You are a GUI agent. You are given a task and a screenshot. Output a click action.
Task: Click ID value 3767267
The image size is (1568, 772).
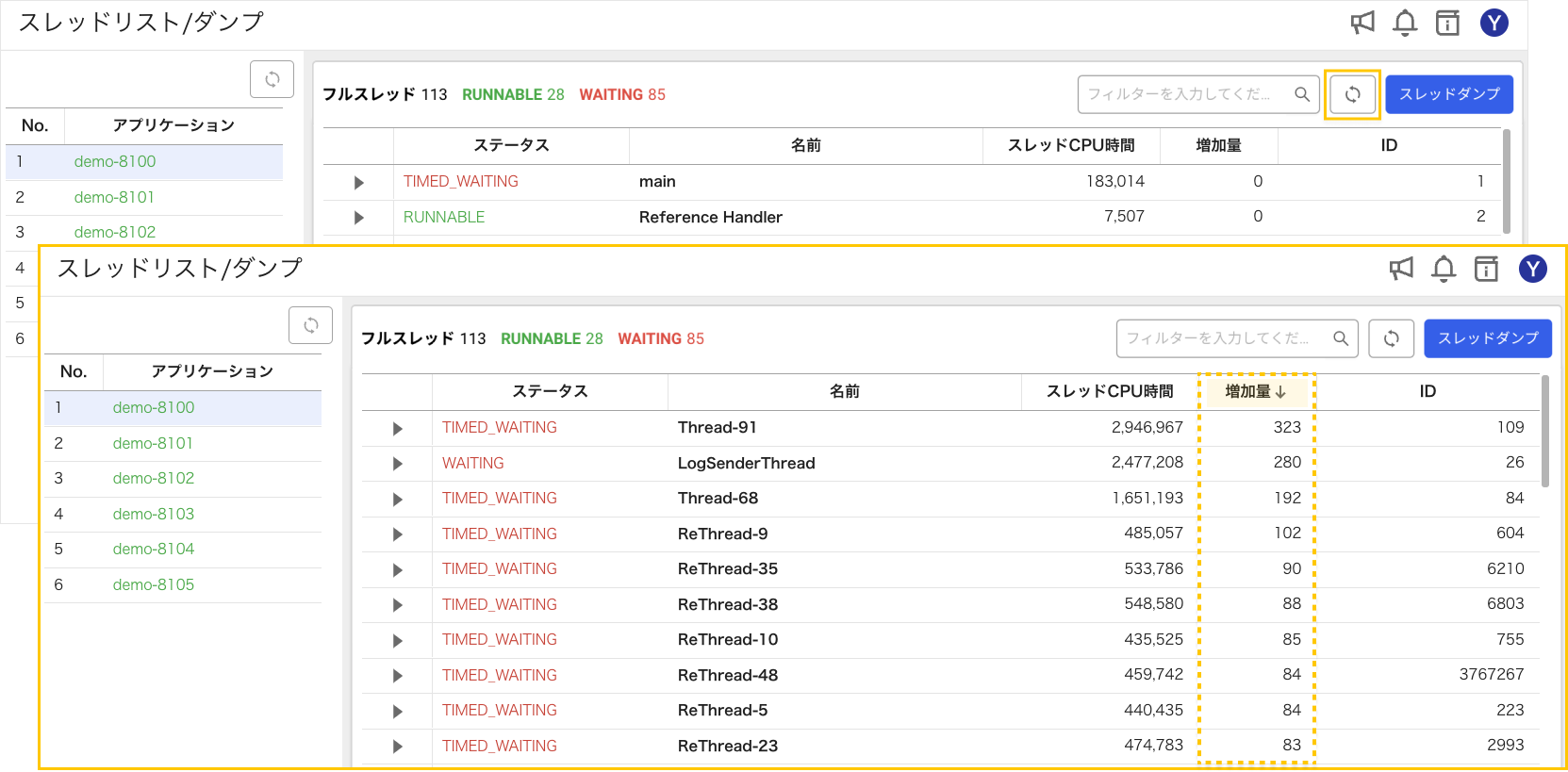click(x=1492, y=674)
